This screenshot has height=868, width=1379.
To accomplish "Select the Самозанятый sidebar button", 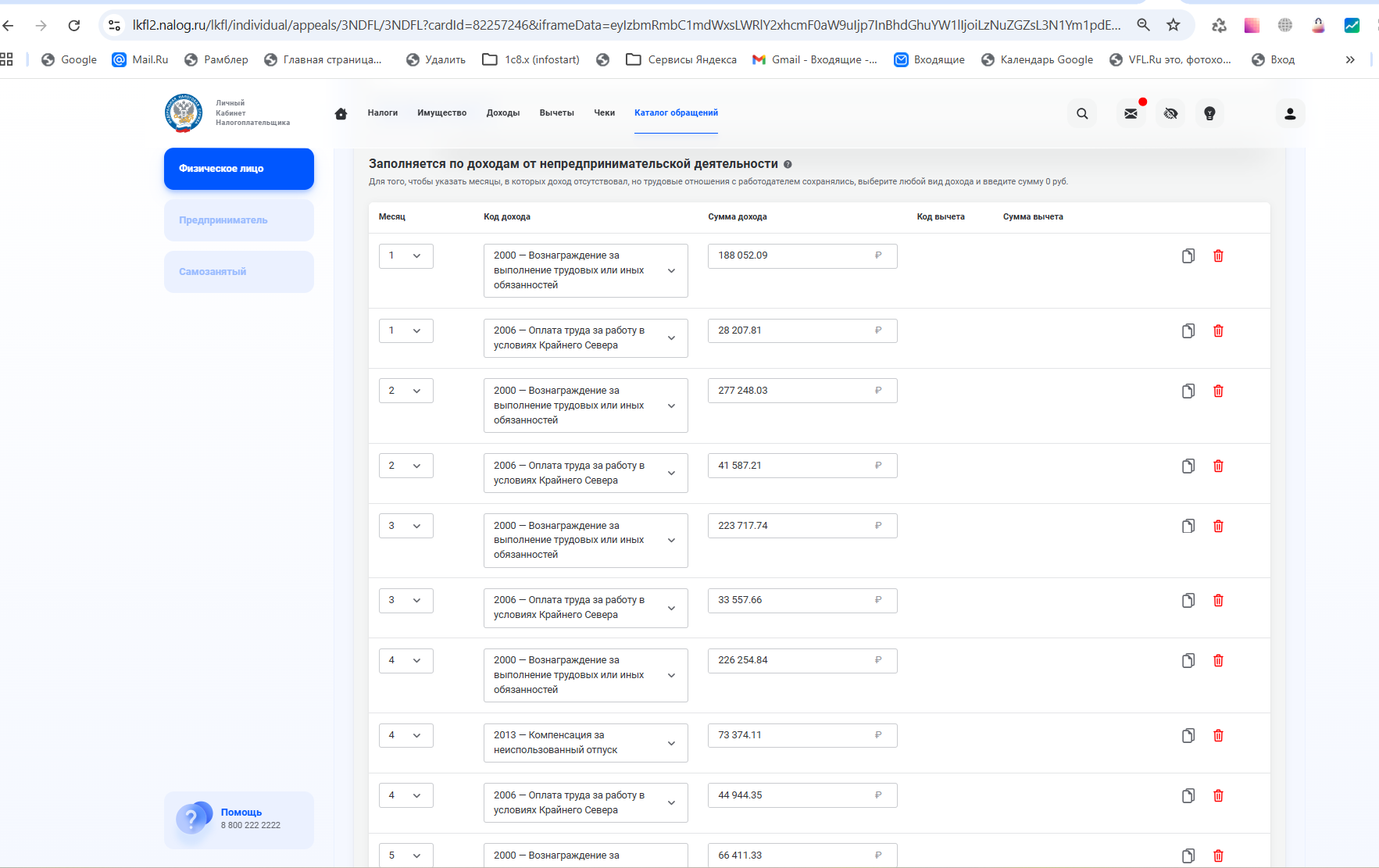I will click(238, 272).
